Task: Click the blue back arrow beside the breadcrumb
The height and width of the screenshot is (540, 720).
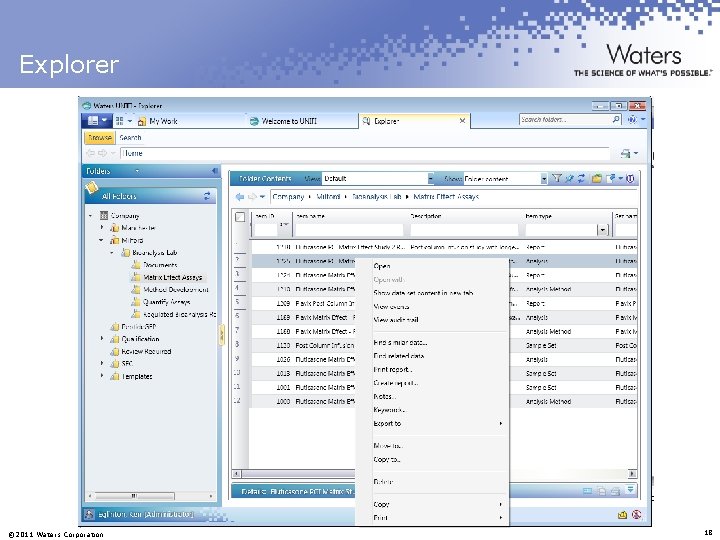Action: click(x=239, y=197)
